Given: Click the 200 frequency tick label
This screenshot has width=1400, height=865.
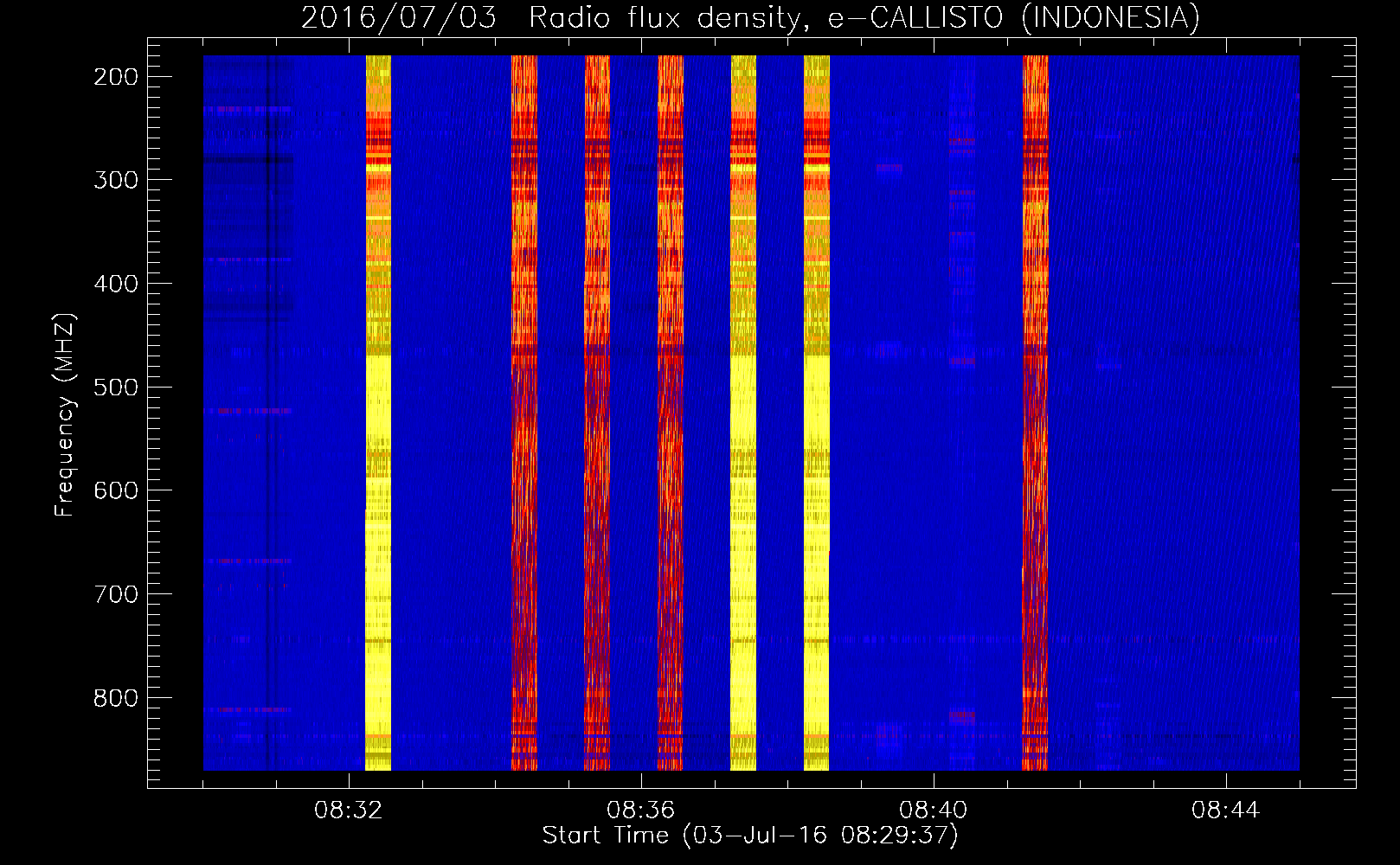Looking at the screenshot, I should tap(116, 77).
